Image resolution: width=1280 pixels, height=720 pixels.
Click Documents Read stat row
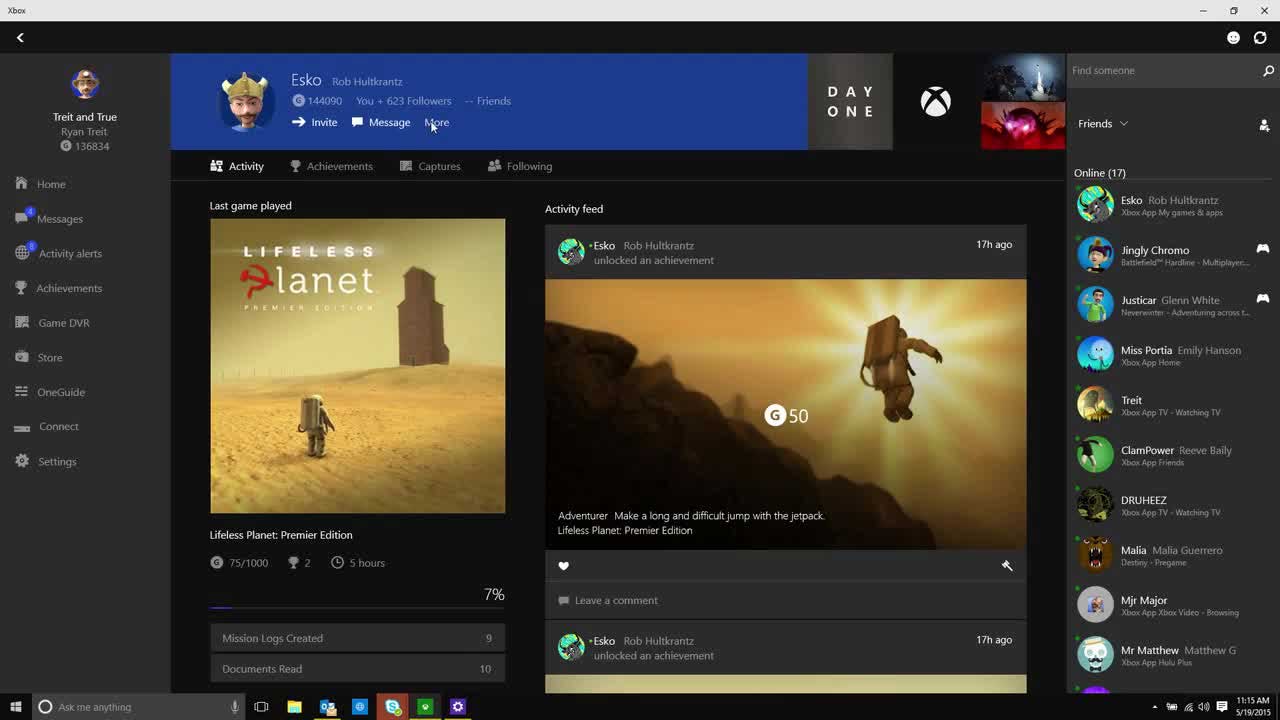point(357,669)
